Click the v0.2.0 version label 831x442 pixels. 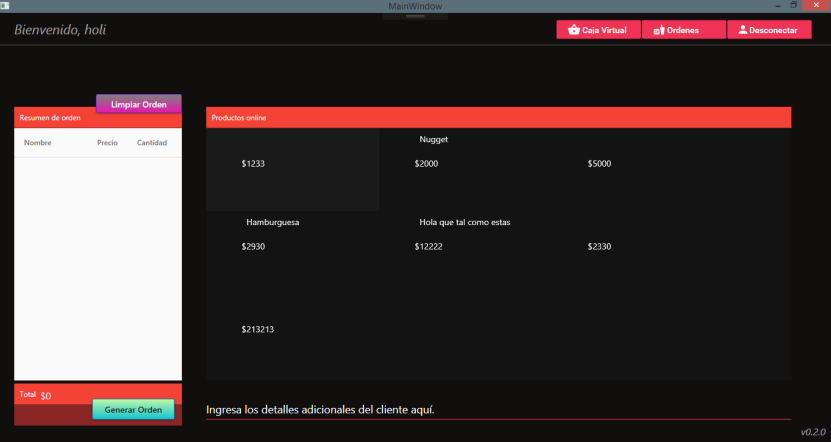coord(813,432)
